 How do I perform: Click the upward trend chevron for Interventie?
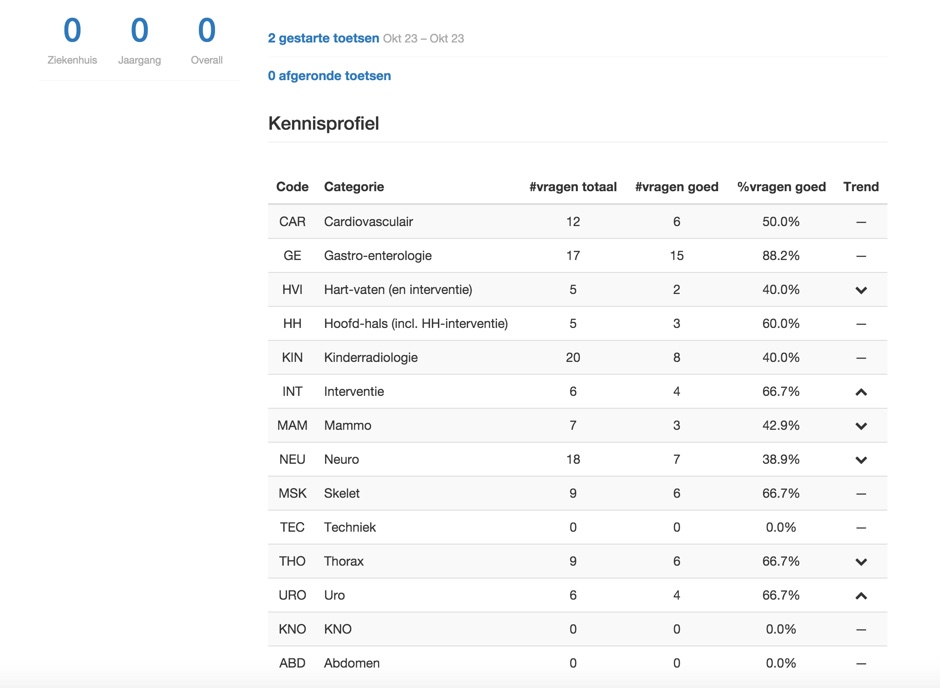(860, 392)
